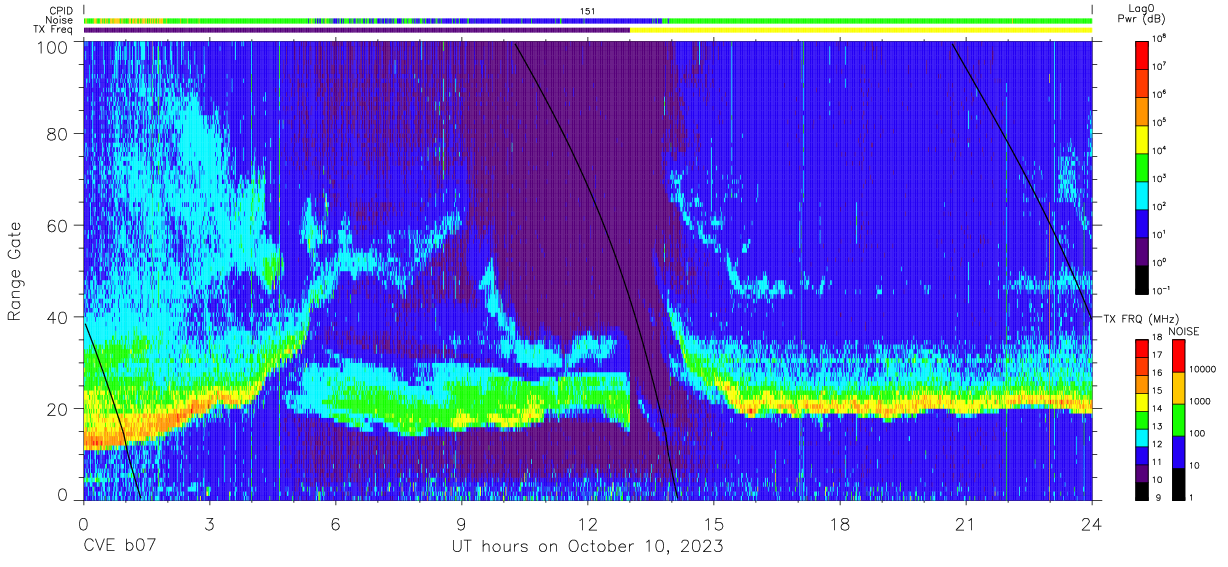This screenshot has height=567, width=1228.
Task: Click the 'Range Gate' y-axis label
Action: click(x=15, y=270)
